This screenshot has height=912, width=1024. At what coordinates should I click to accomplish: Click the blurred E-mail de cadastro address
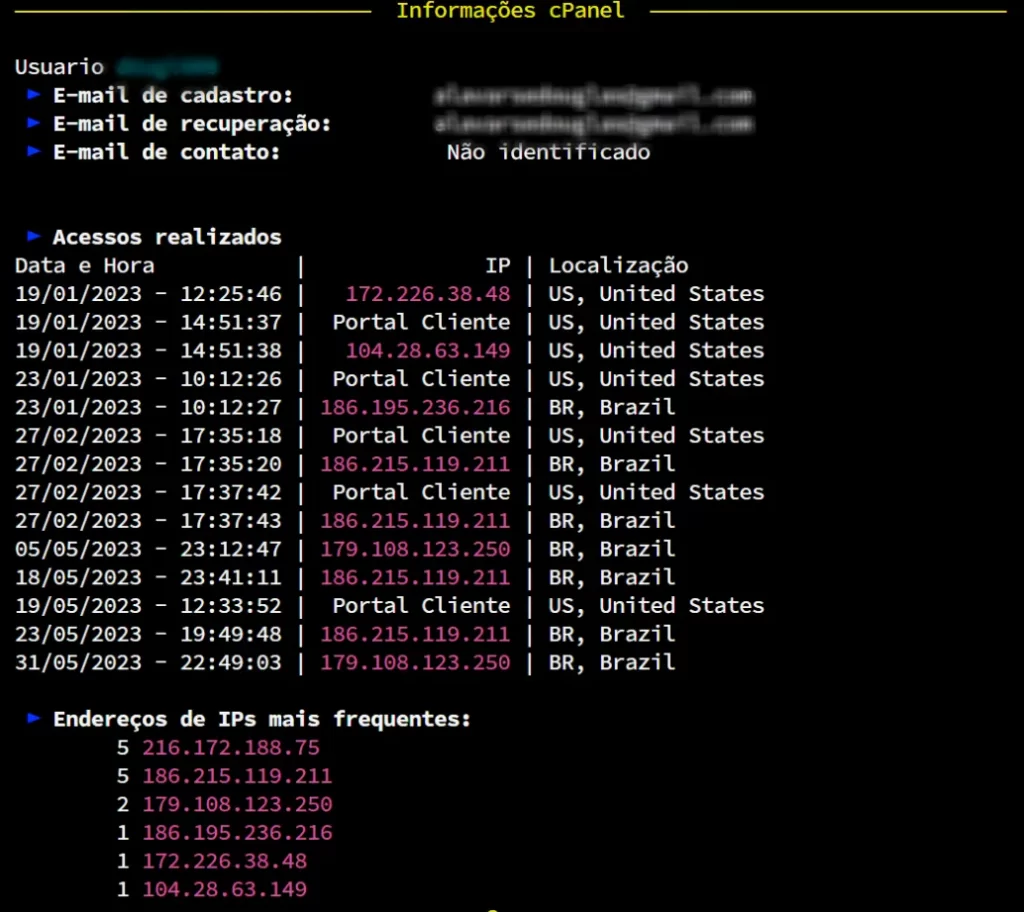[x=593, y=95]
